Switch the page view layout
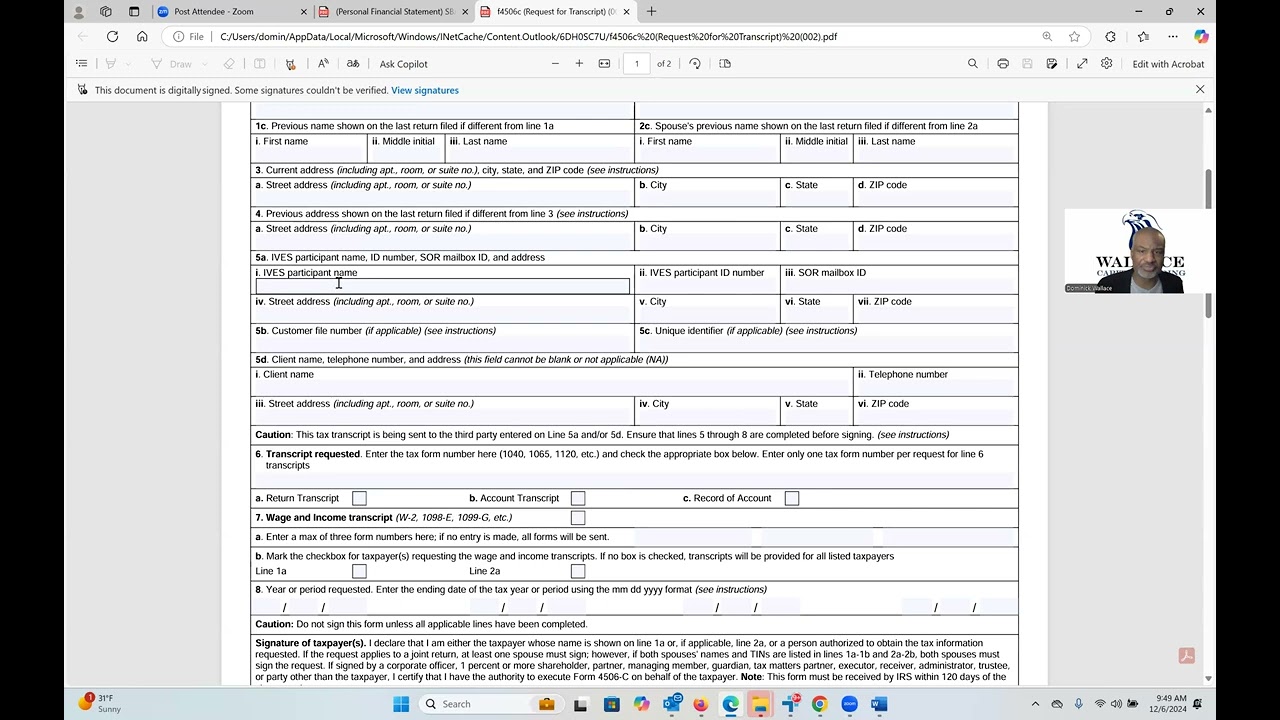Viewport: 1280px width, 720px height. click(725, 64)
